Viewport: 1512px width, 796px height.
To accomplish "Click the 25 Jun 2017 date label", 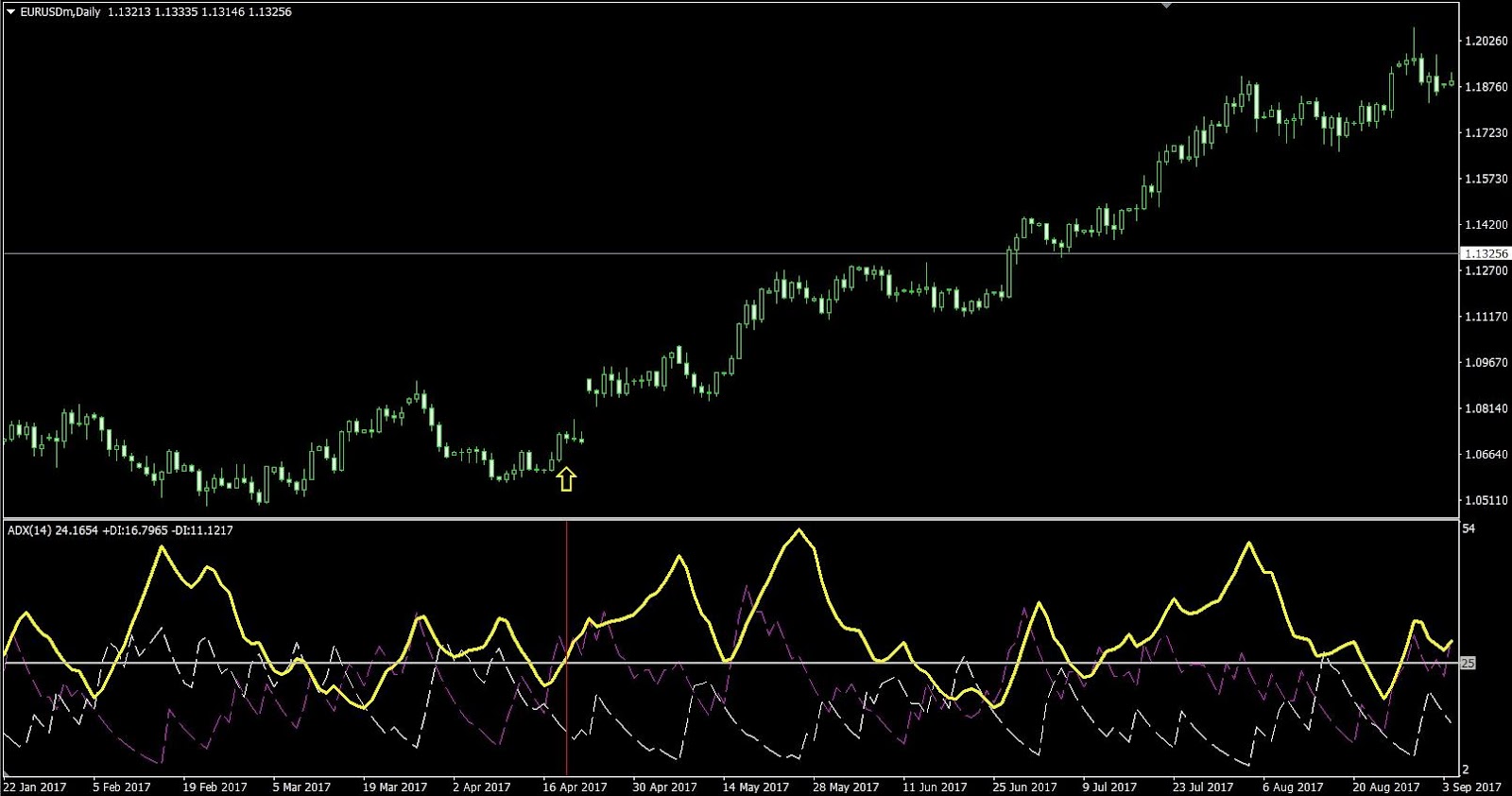I will [x=1024, y=787].
